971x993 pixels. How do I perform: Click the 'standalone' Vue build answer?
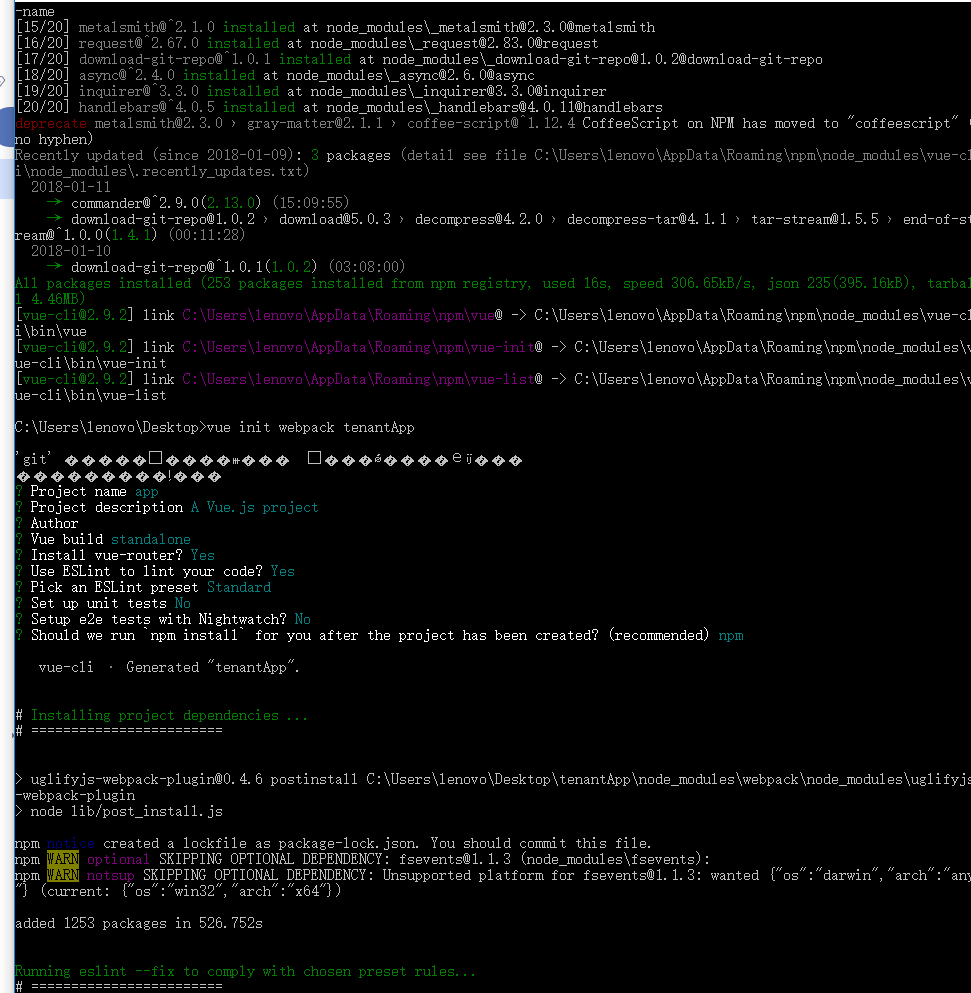[151, 540]
